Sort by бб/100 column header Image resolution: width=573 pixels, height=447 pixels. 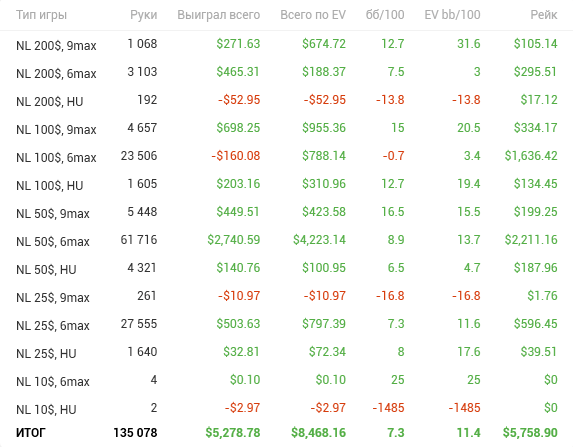tap(385, 15)
